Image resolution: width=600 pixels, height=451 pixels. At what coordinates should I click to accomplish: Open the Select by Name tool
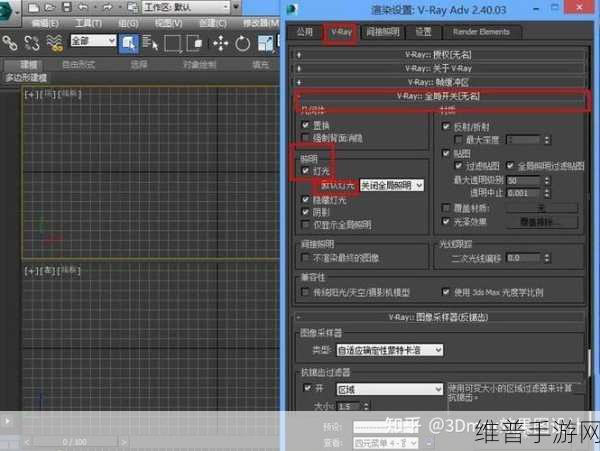150,43
